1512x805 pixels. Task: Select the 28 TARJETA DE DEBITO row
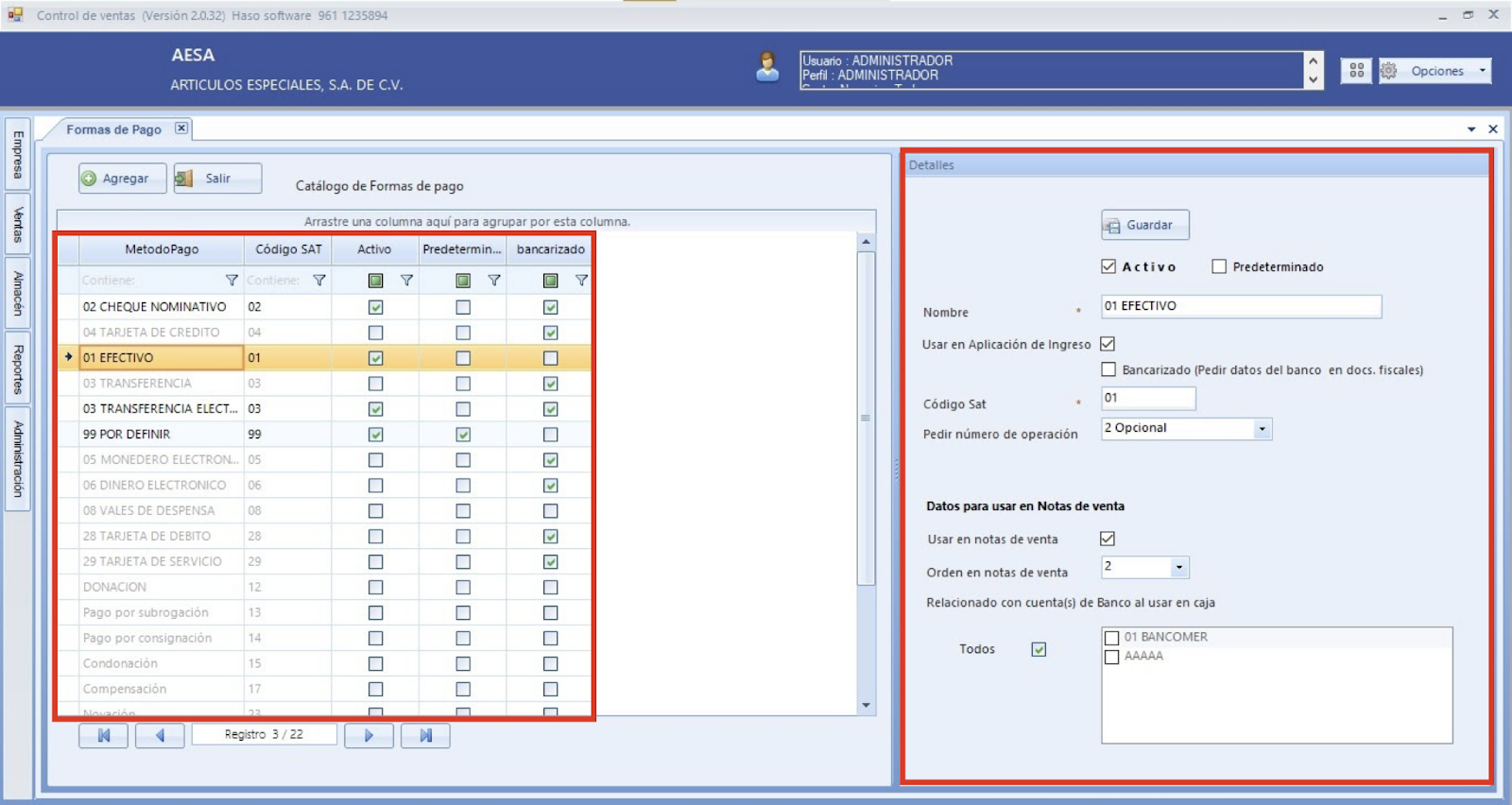click(324, 537)
